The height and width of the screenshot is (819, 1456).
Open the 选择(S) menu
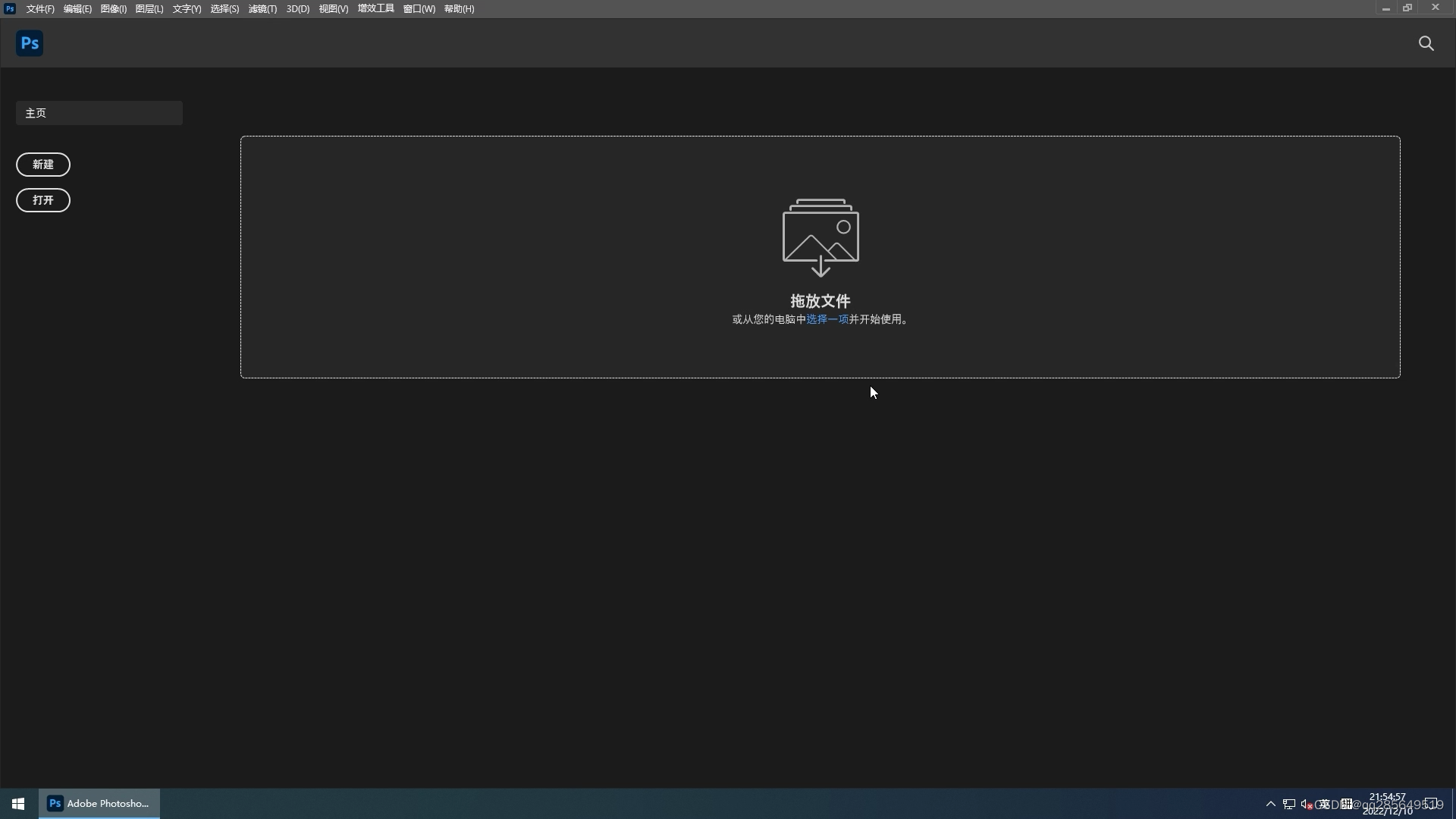pyautogui.click(x=224, y=9)
